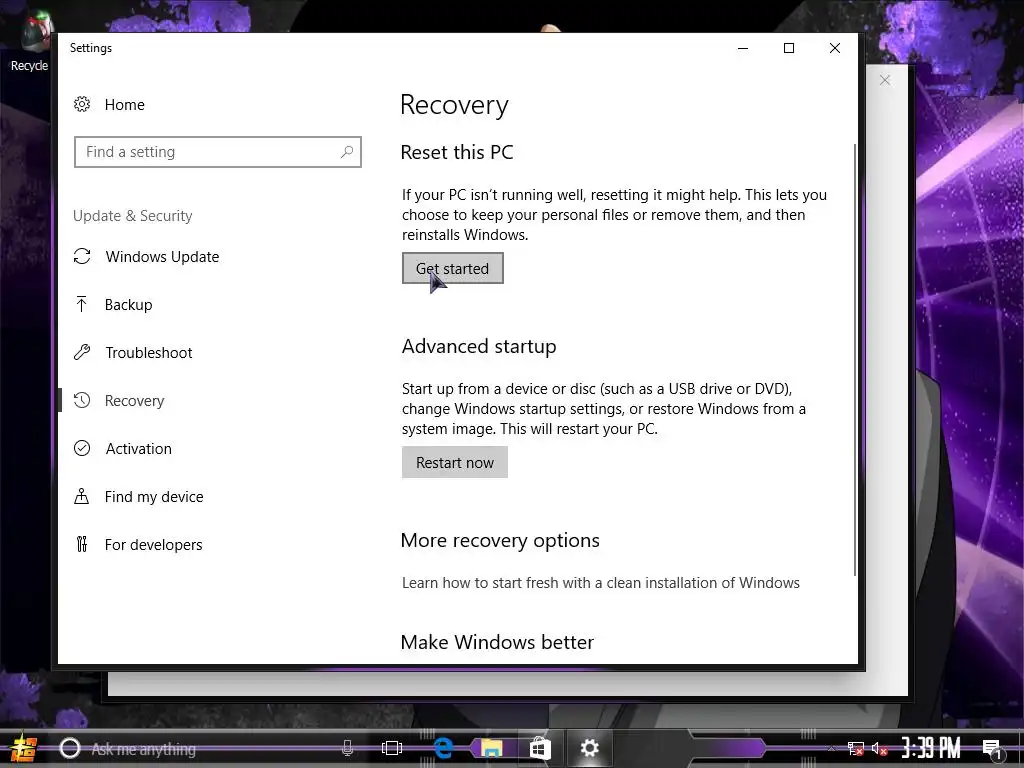Open Task View in the taskbar
The width and height of the screenshot is (1024, 768).
[392, 748]
